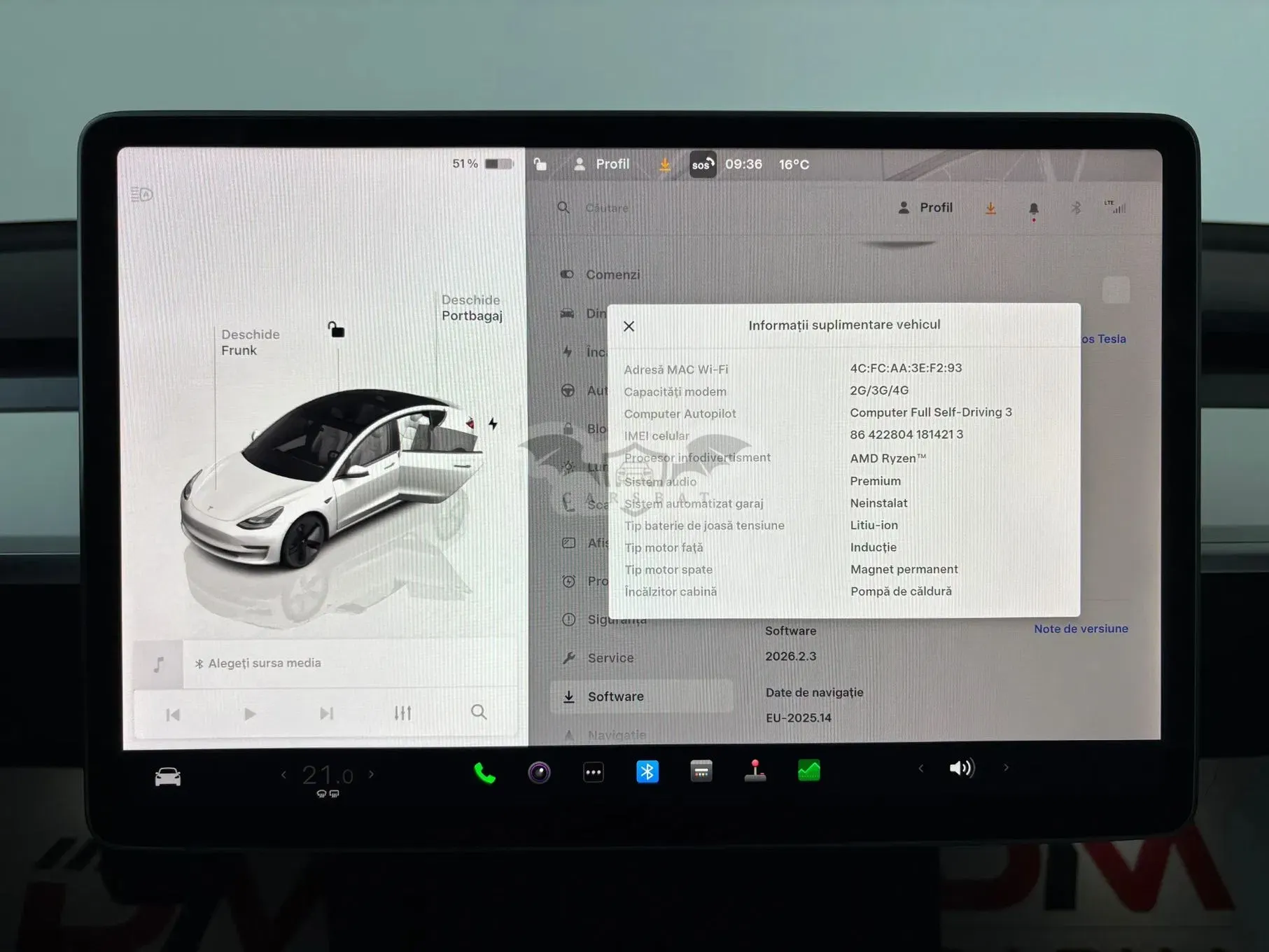Open the Navigație settings menu
This screenshot has width=1269, height=952.
pyautogui.click(x=605, y=734)
